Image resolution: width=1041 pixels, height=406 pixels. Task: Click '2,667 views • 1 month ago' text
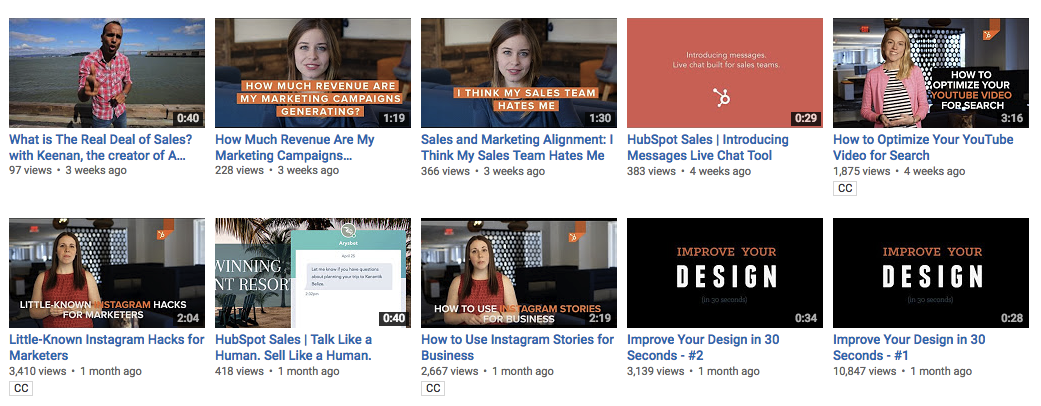tap(487, 371)
